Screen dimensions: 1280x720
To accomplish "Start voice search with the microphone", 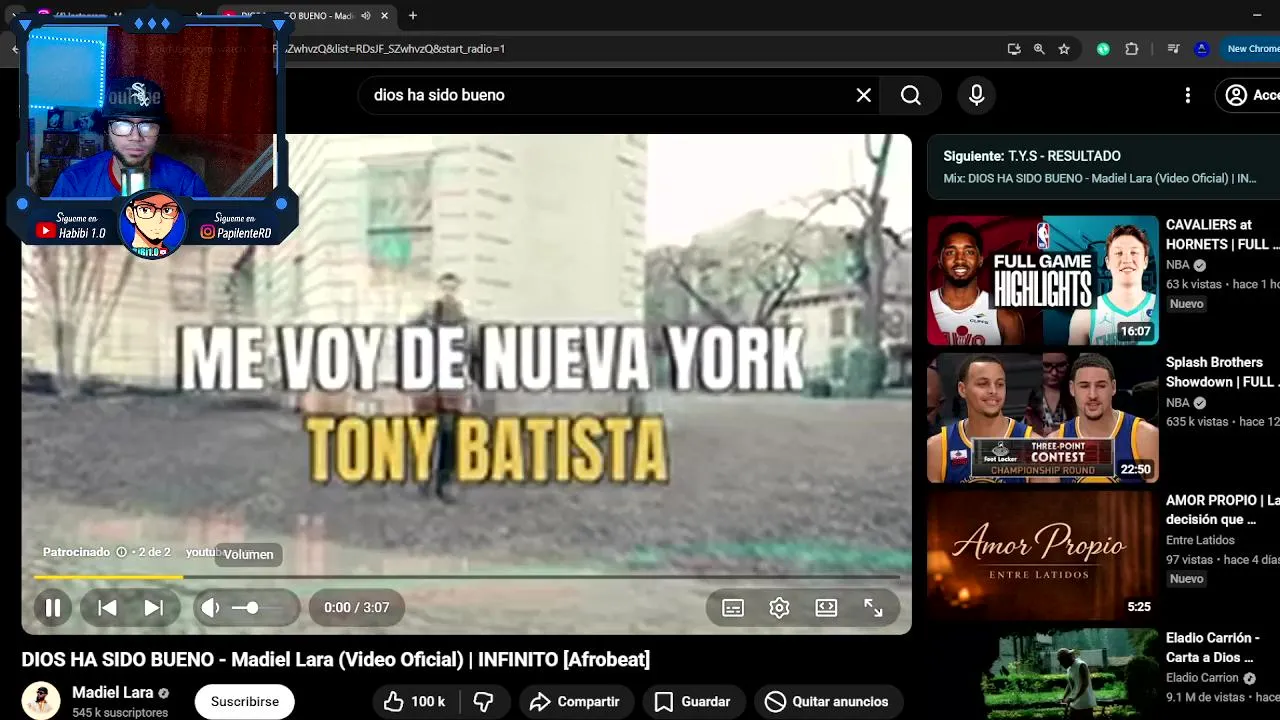I will tap(977, 95).
